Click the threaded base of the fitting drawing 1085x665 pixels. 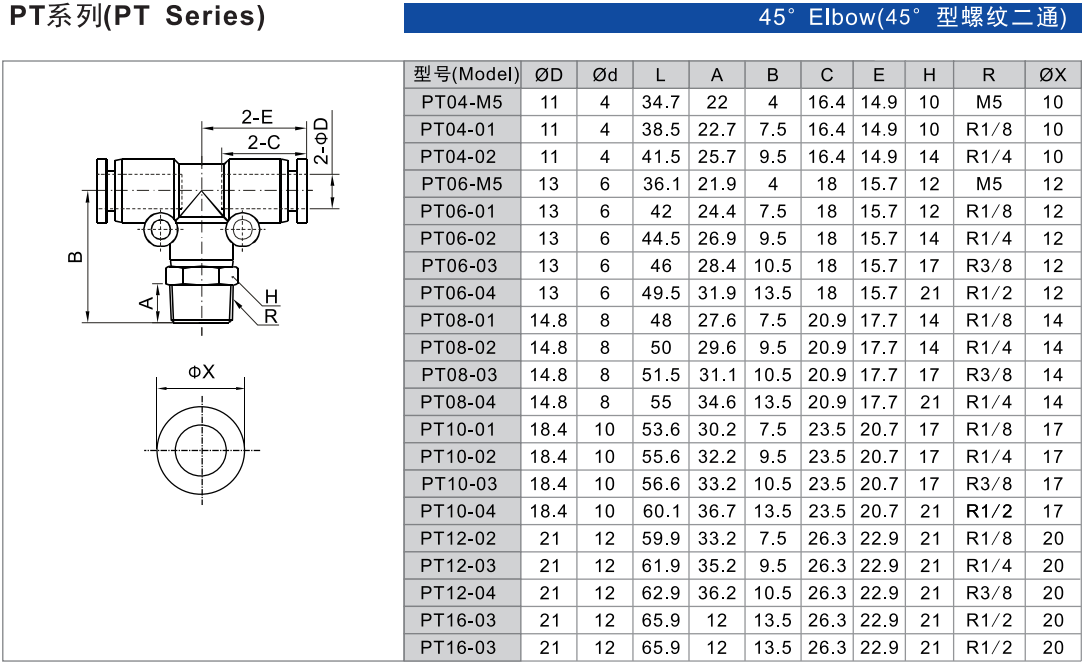point(201,305)
